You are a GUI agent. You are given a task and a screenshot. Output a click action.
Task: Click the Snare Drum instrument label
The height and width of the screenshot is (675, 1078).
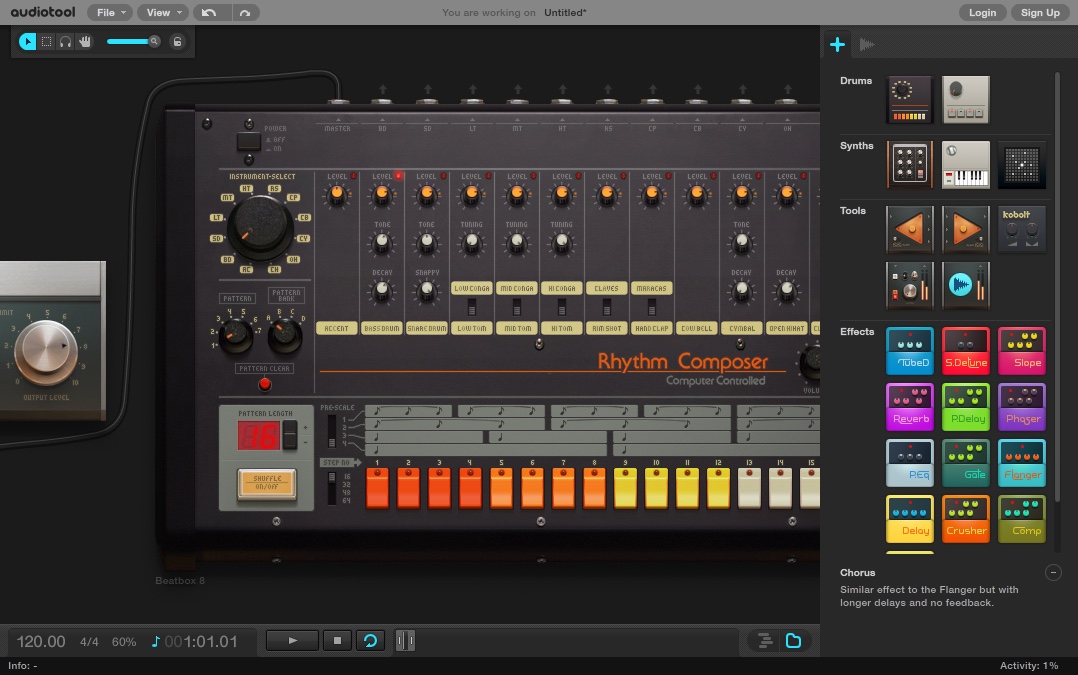click(x=426, y=329)
